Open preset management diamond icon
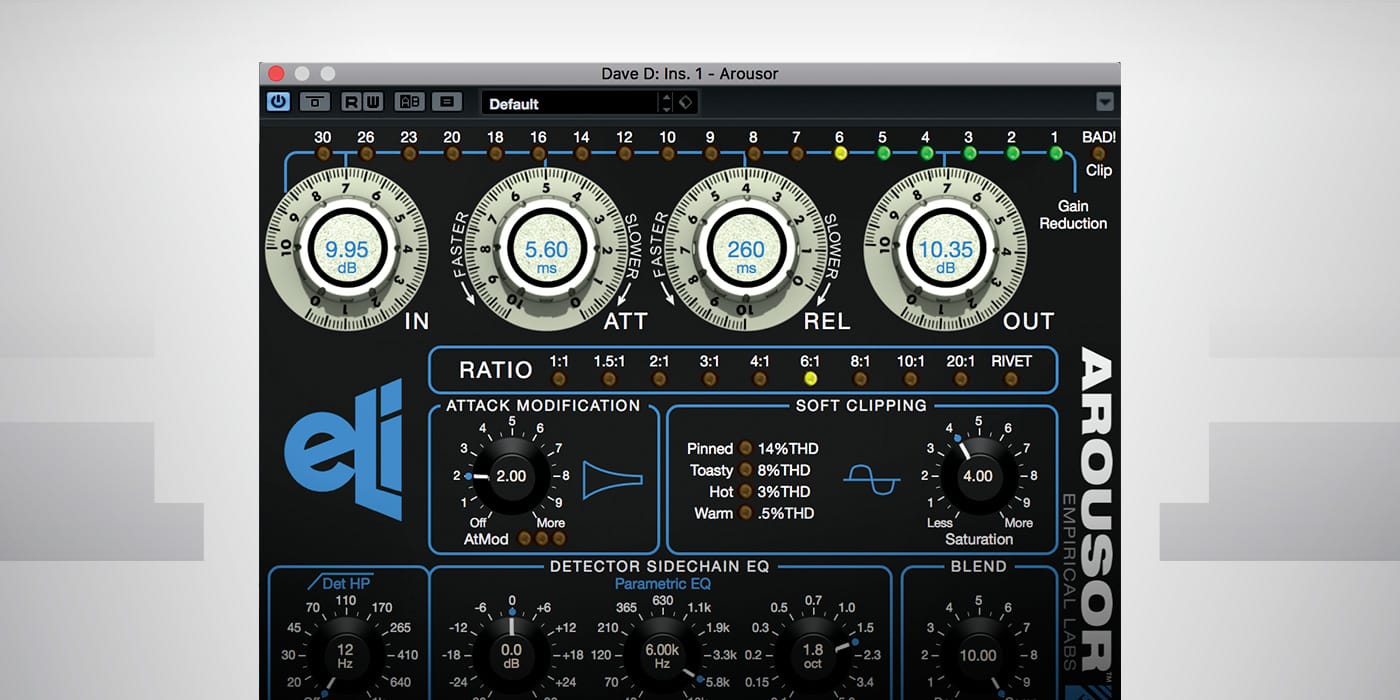1400x700 pixels. (x=686, y=103)
